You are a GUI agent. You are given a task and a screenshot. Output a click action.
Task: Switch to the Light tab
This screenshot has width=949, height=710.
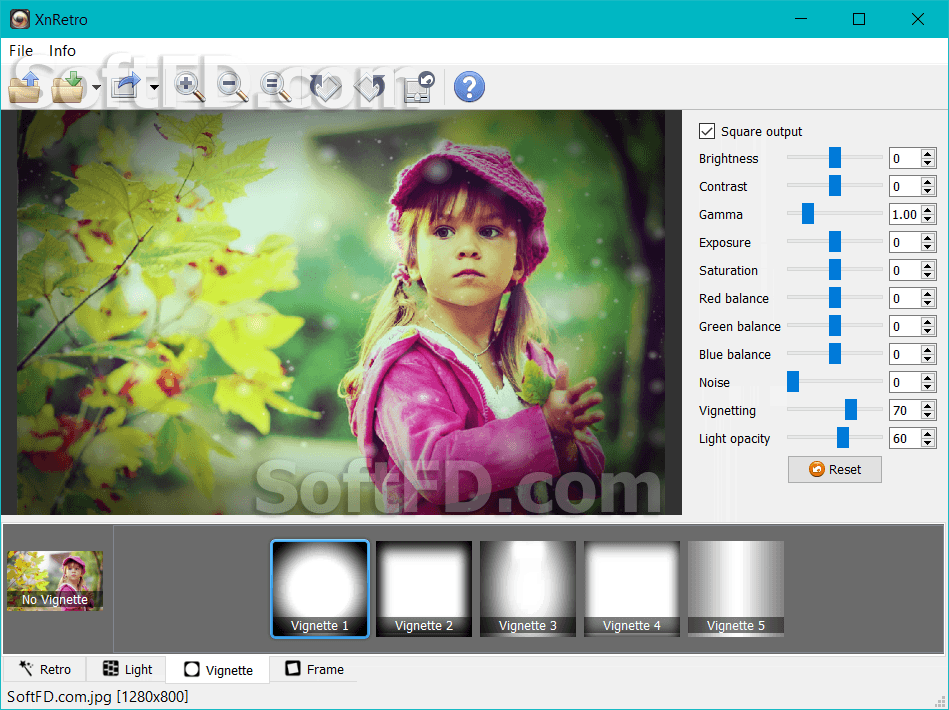coord(126,669)
